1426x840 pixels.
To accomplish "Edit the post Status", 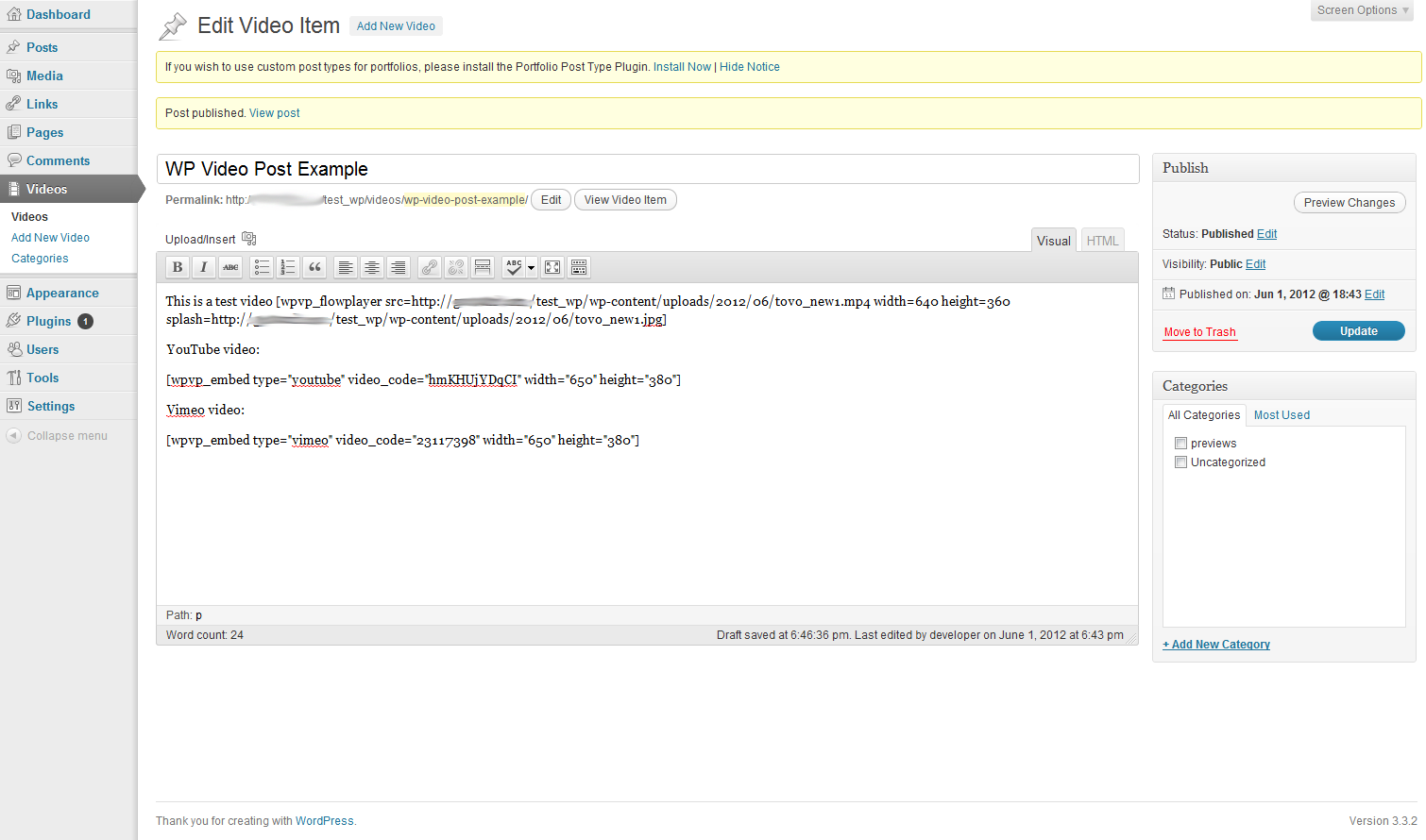I will [1266, 234].
